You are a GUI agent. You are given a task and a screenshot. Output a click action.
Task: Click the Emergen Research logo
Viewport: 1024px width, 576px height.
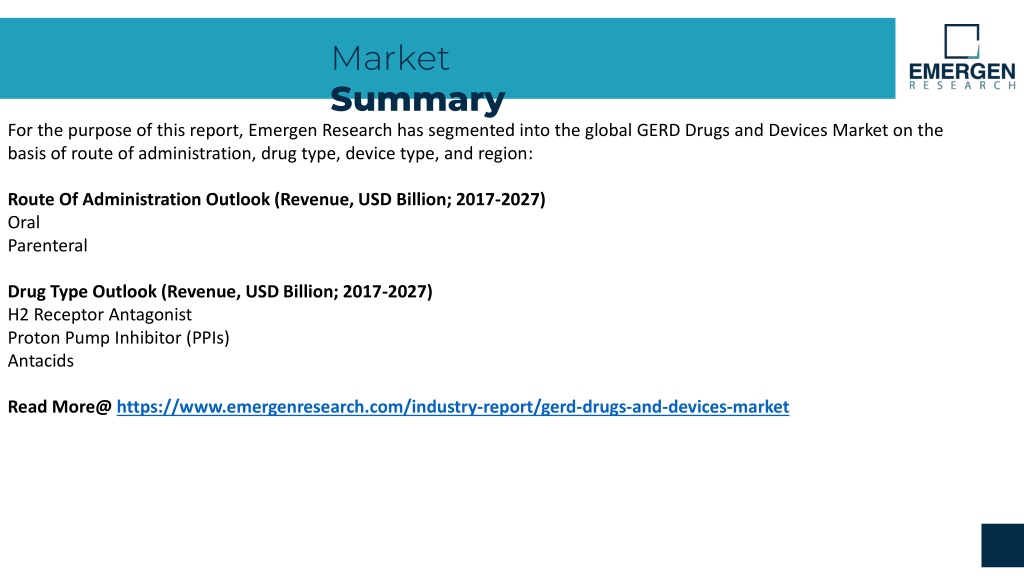962,57
